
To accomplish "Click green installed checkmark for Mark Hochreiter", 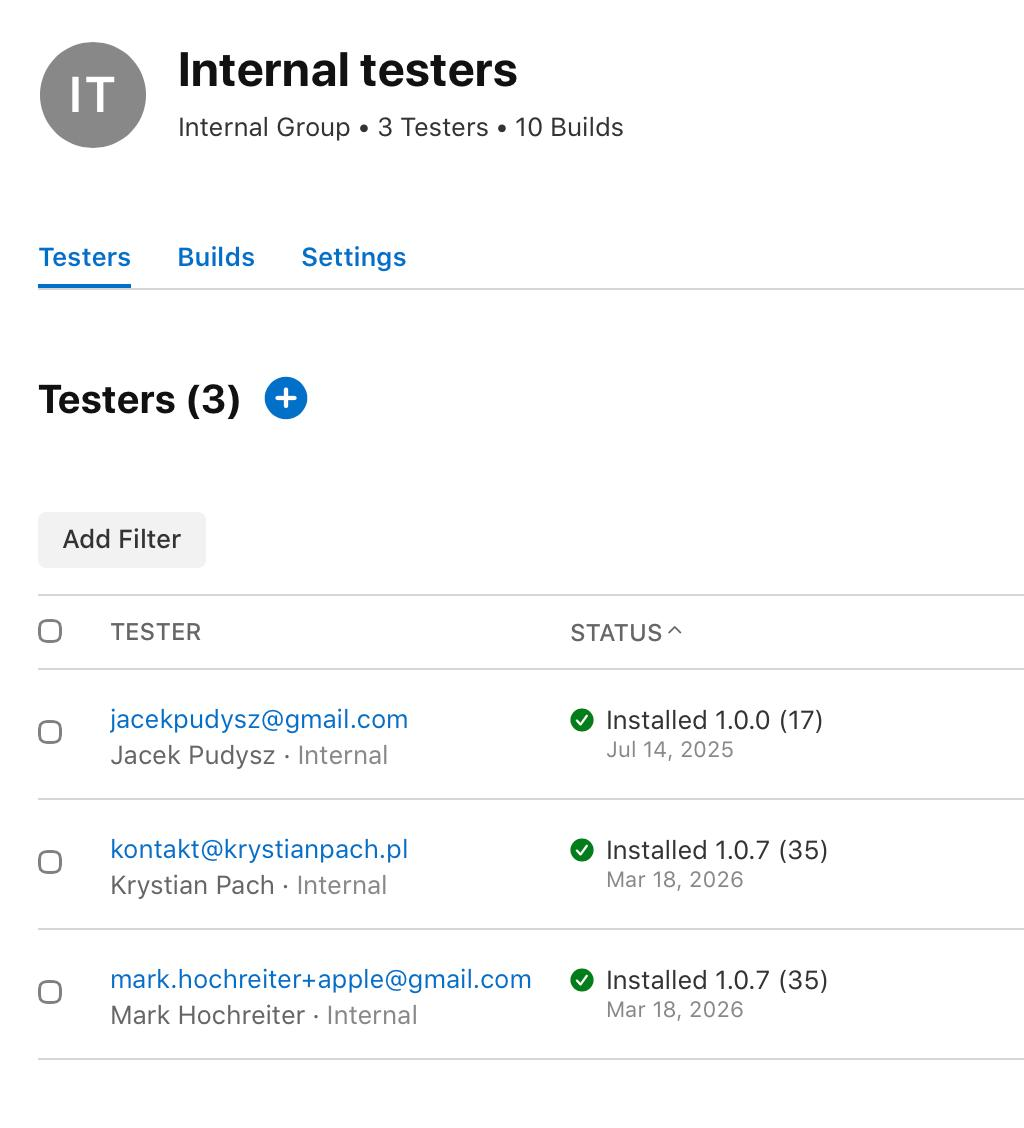I will [581, 980].
